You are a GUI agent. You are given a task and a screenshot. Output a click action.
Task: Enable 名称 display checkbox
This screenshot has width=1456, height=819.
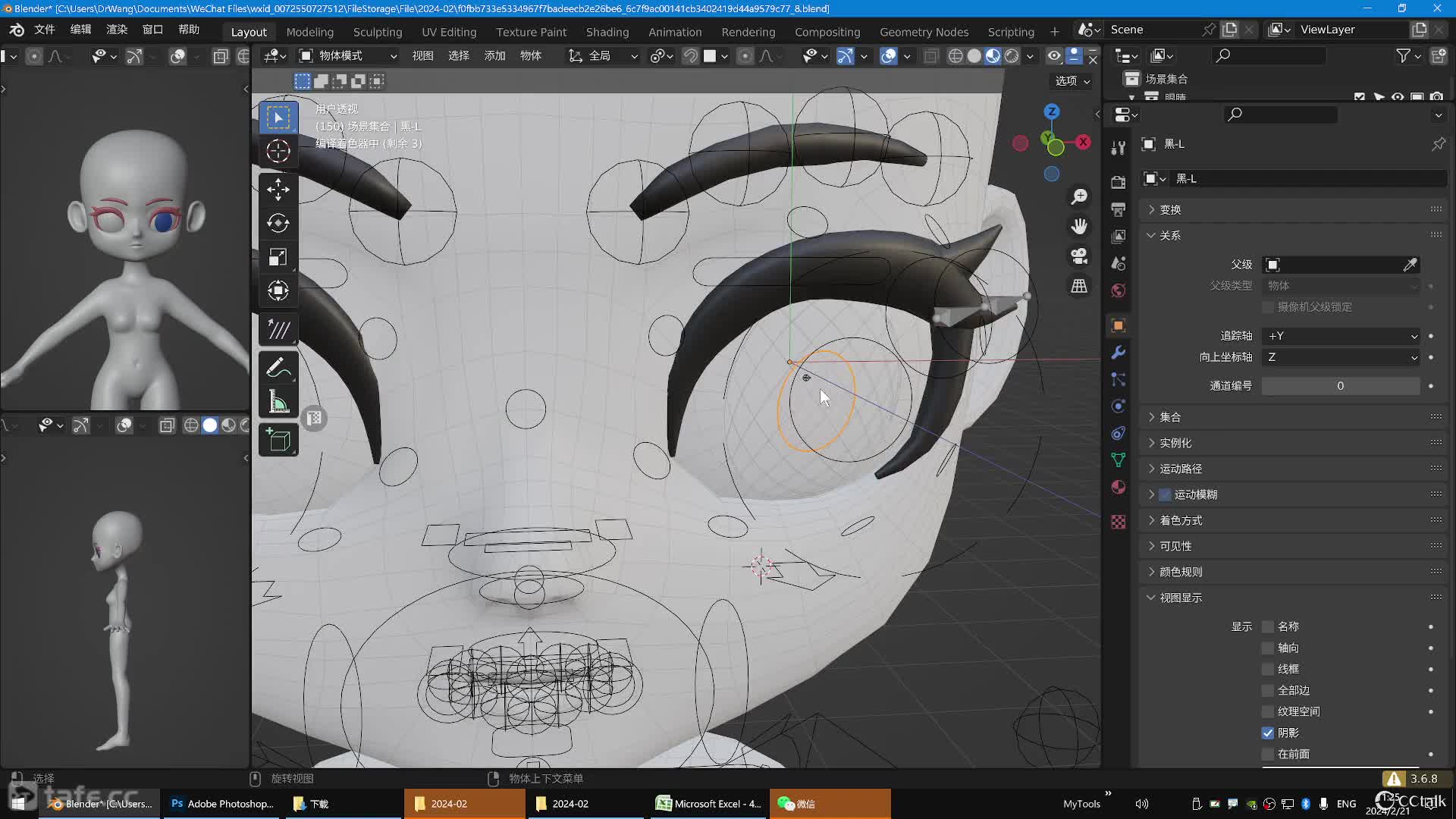tap(1268, 626)
